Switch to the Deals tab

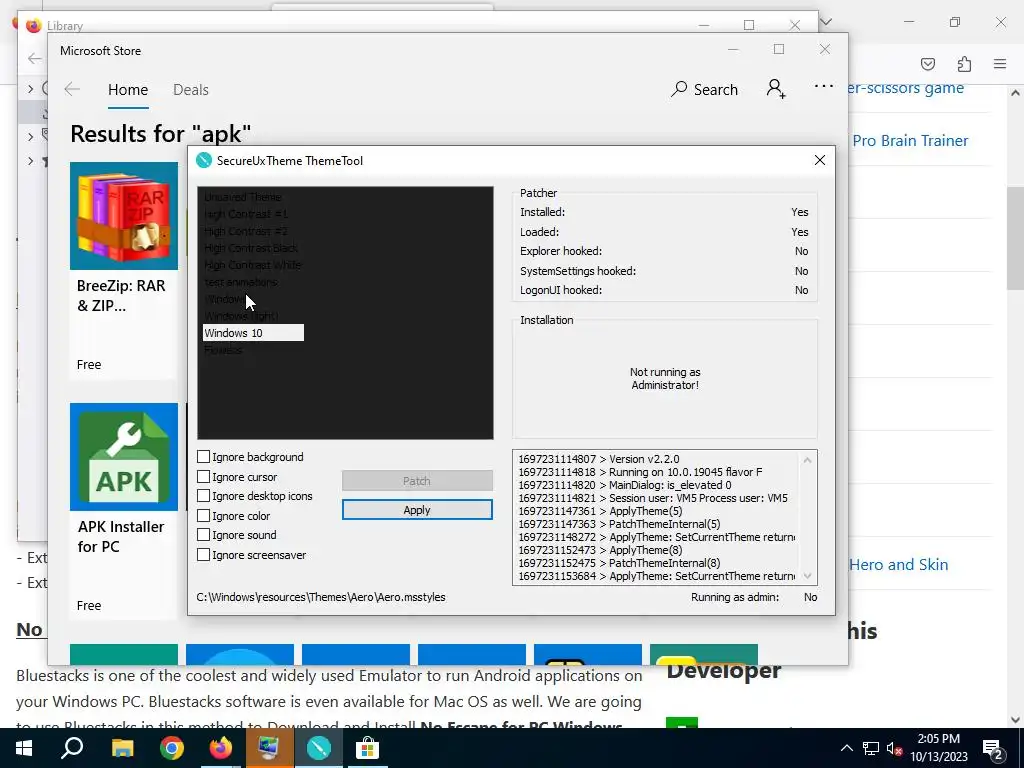point(191,90)
